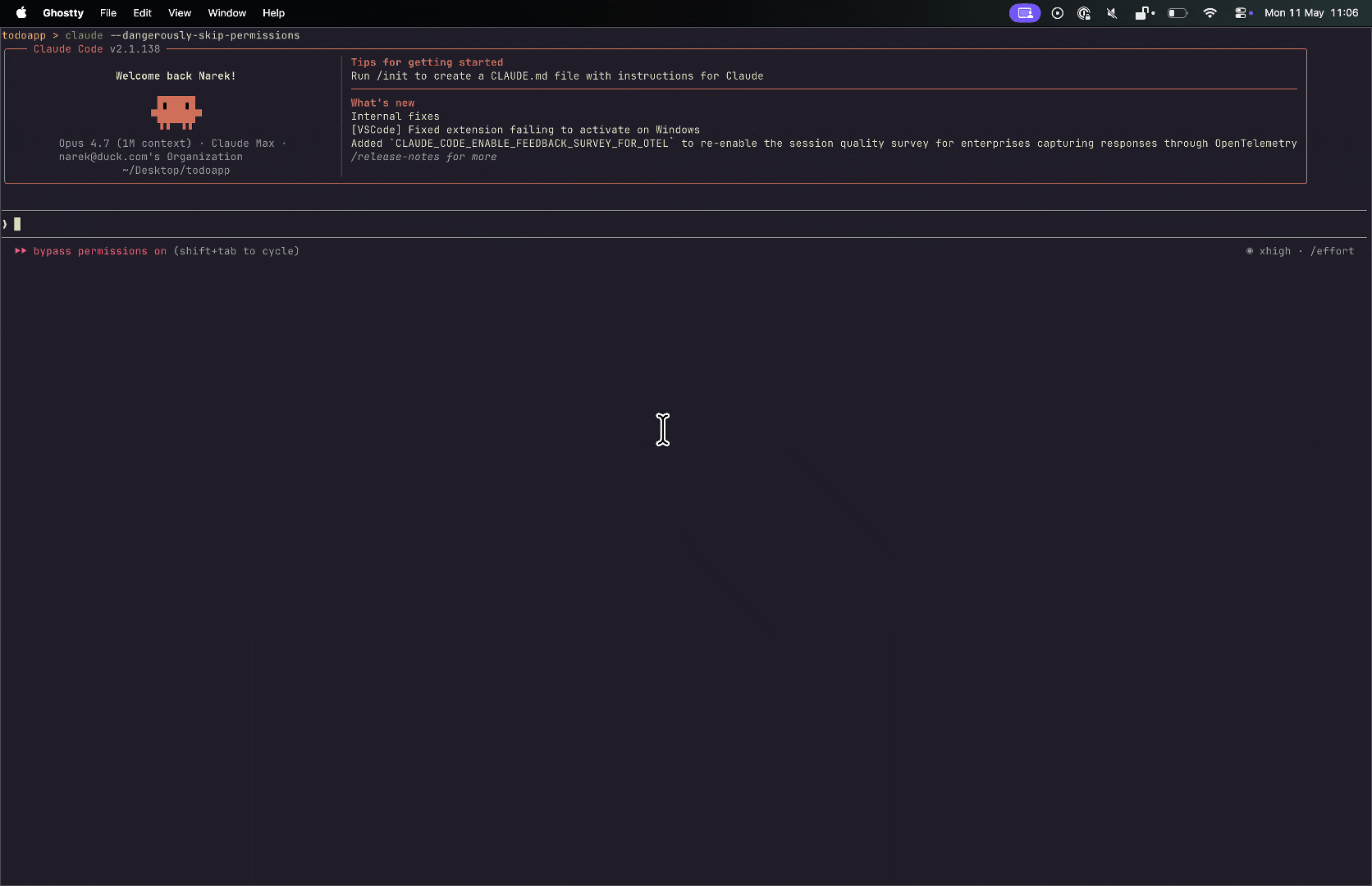Click the "claude --dangerously-skip-permissions" command line
Image resolution: width=1372 pixels, height=886 pixels.
[182, 35]
